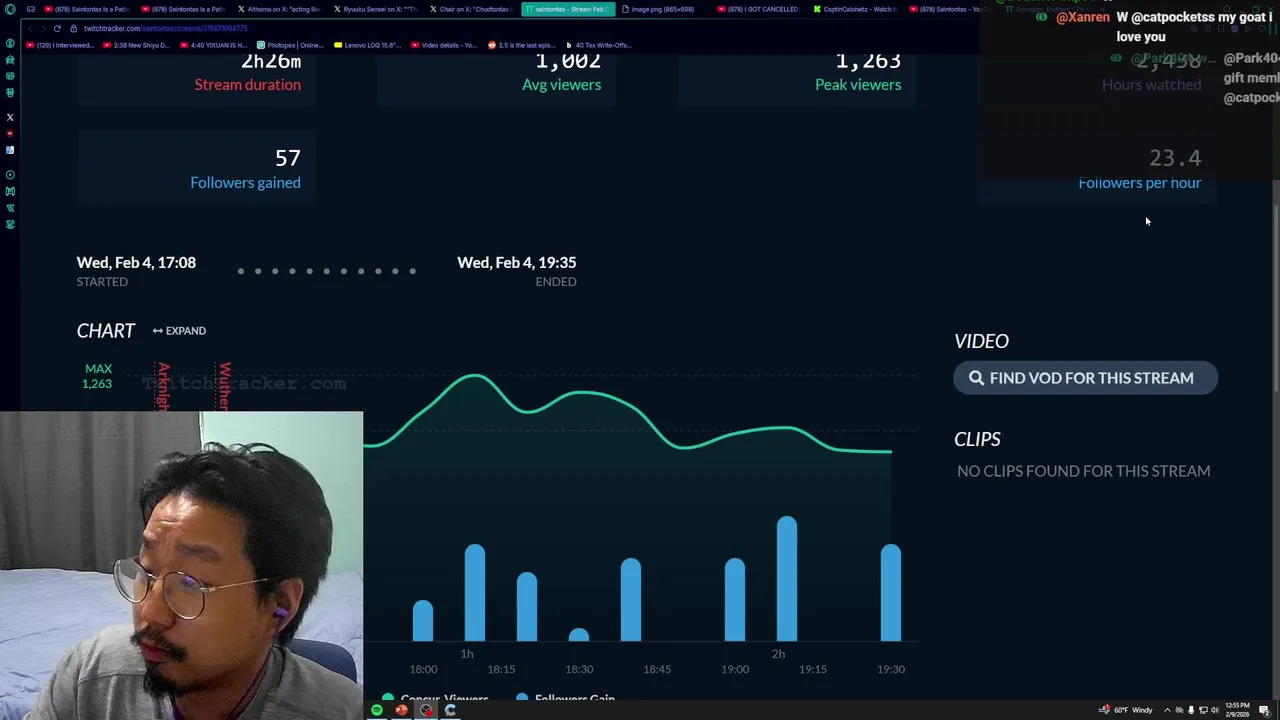Click the 'Wed, Feb 4, 19:35' end time
The height and width of the screenshot is (720, 1280).
click(x=516, y=263)
